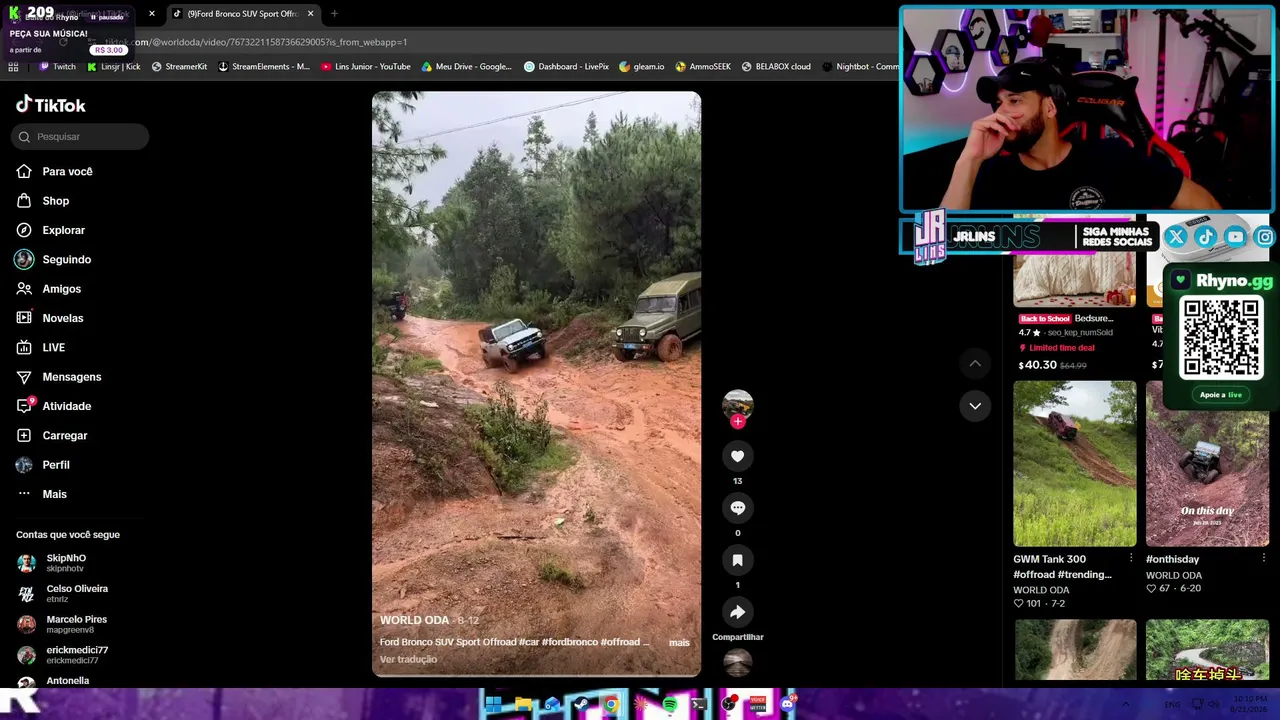The width and height of the screenshot is (1280, 720).
Task: Open the StreamerKit bookmark
Action: [x=179, y=67]
